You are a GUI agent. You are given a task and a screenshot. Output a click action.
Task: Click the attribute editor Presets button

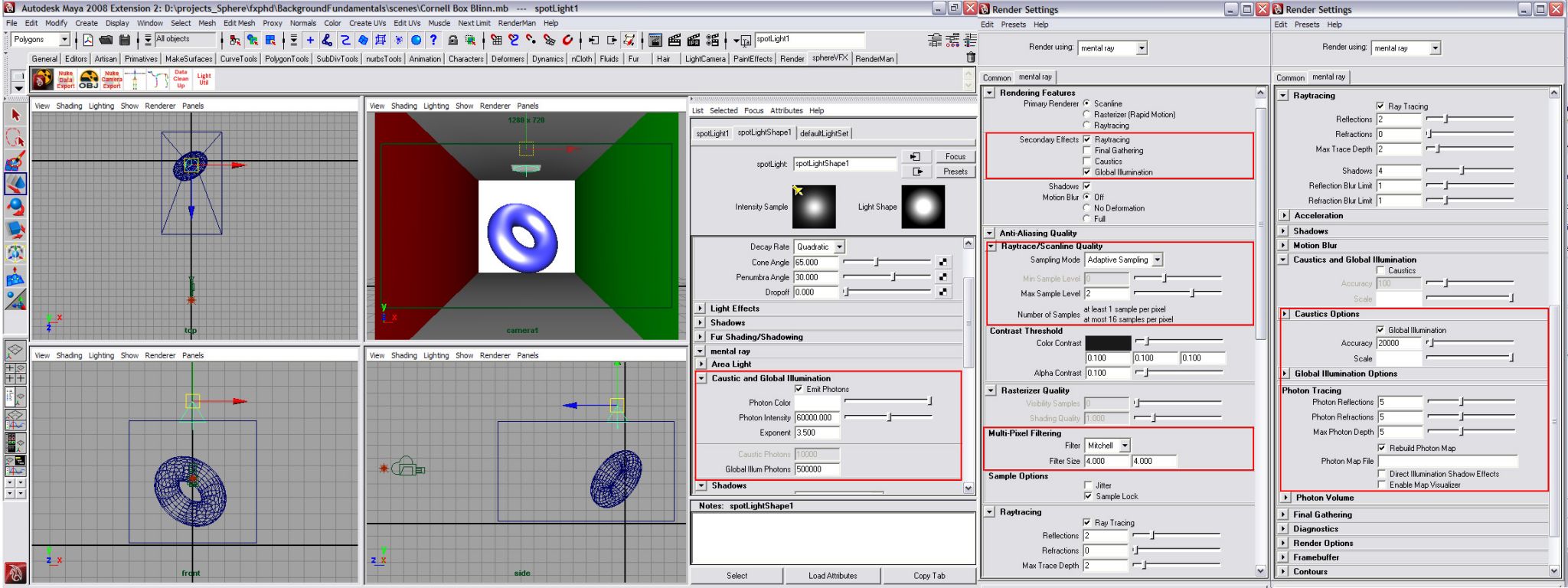click(x=955, y=171)
